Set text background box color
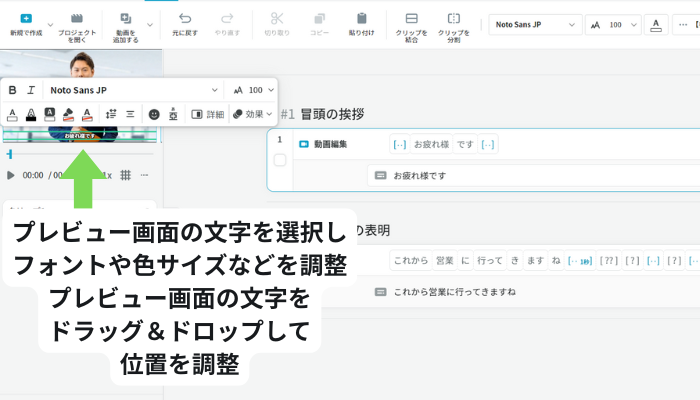 (x=50, y=115)
